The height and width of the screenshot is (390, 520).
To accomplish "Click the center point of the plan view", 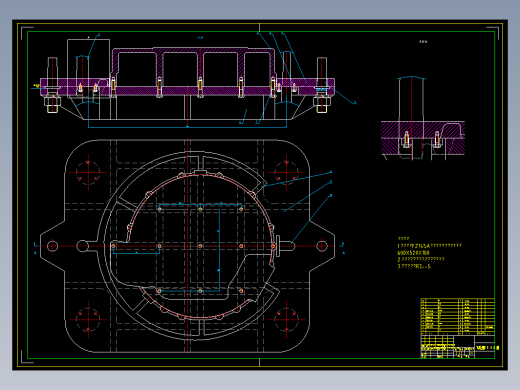I will (187, 246).
